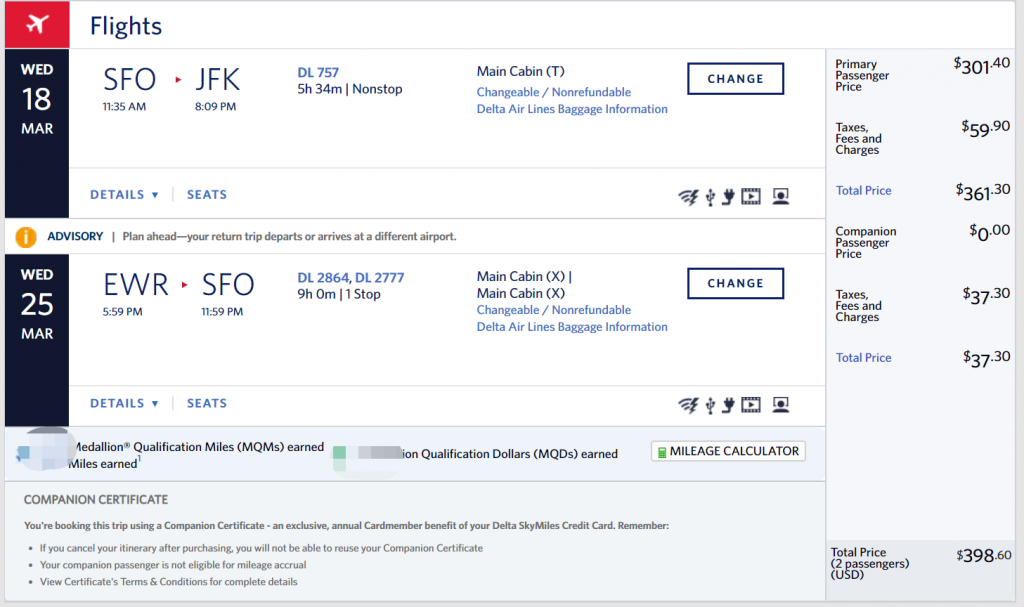The height and width of the screenshot is (607, 1024).
Task: Open Delta baggage information for return flight
Action: (572, 327)
